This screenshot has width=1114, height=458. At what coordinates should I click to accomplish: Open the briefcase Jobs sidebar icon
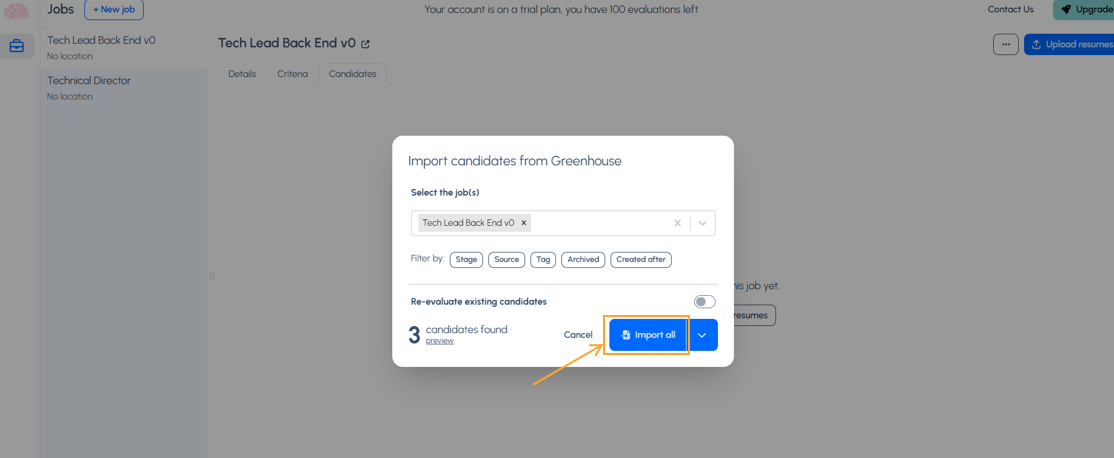[x=16, y=46]
